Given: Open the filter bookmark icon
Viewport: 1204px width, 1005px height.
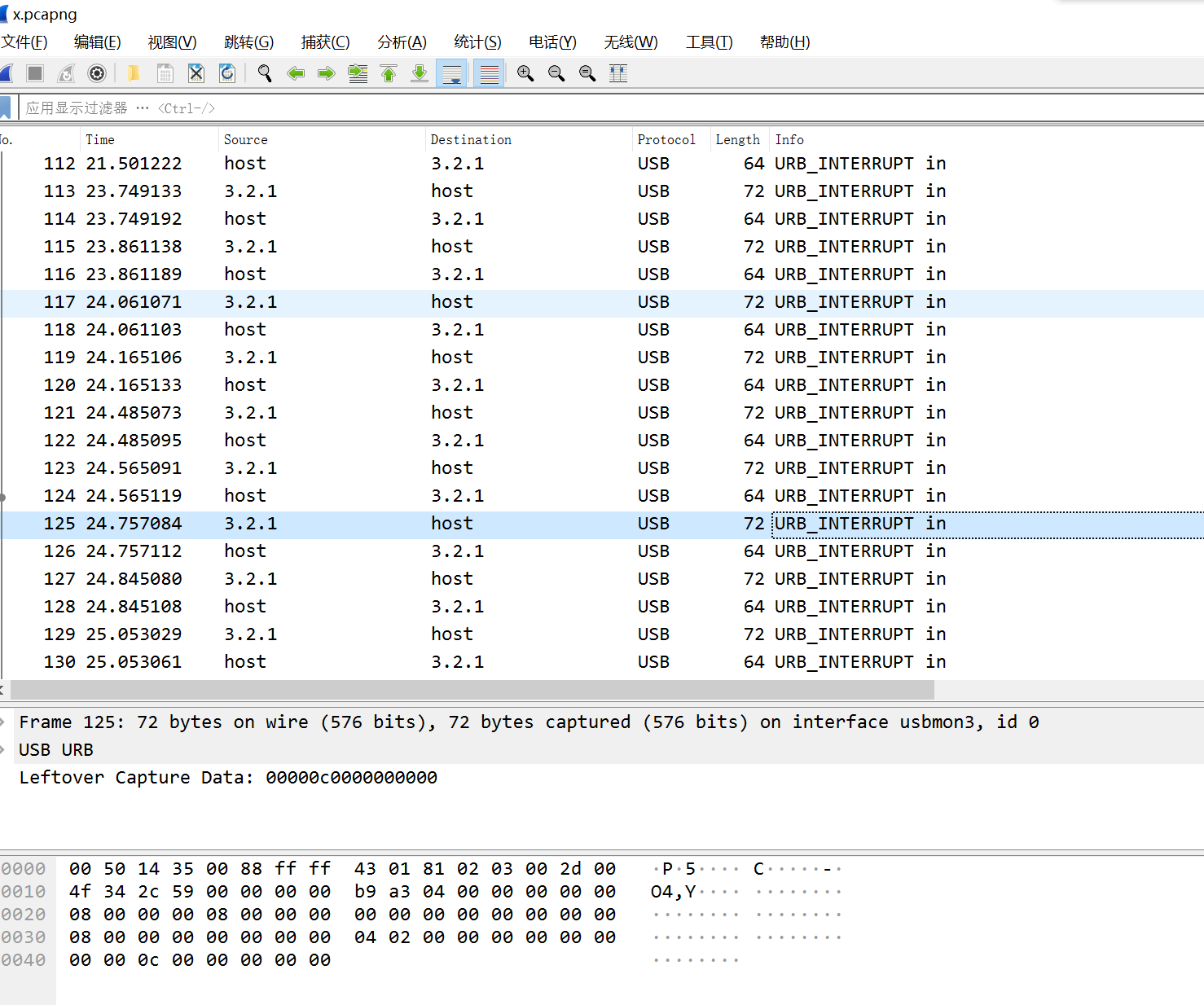Looking at the screenshot, I should pyautogui.click(x=5, y=108).
